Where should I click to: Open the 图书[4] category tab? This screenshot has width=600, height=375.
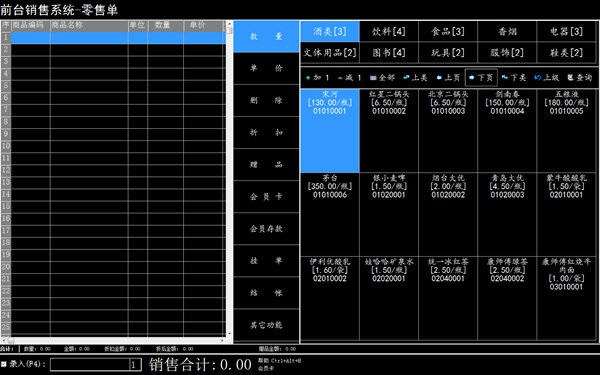389,52
